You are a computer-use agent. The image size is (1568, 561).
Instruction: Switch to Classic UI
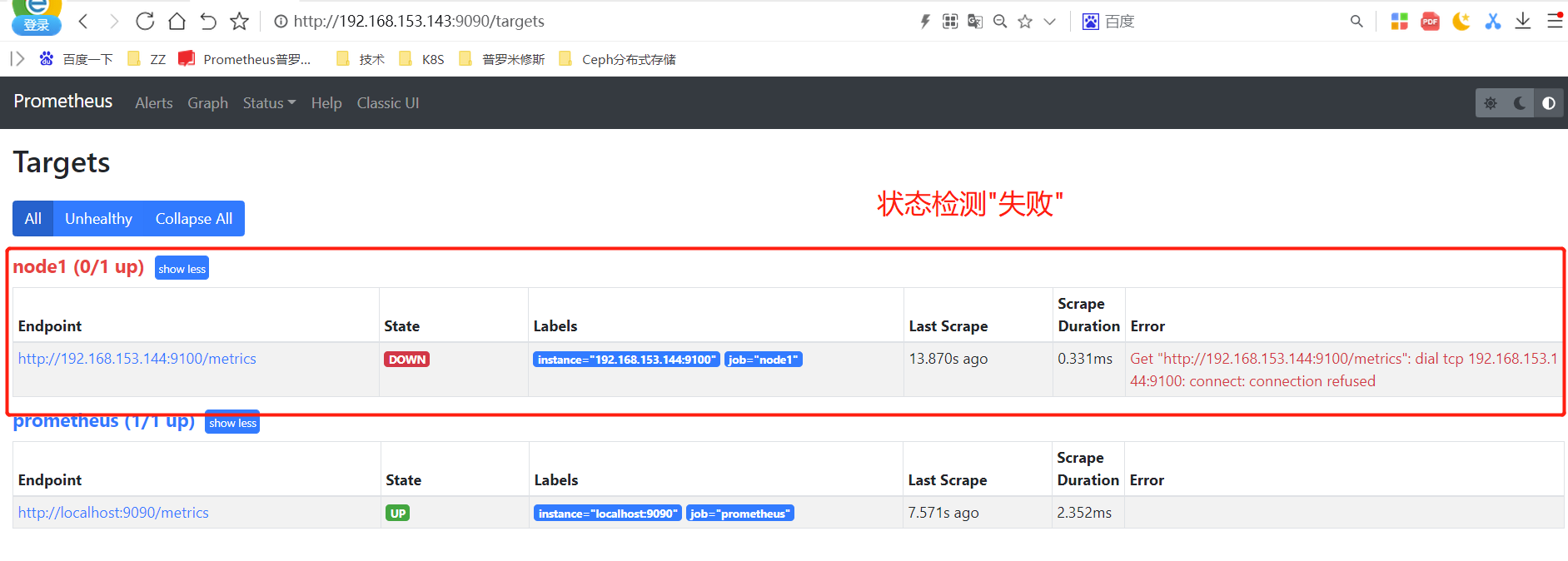pos(388,103)
